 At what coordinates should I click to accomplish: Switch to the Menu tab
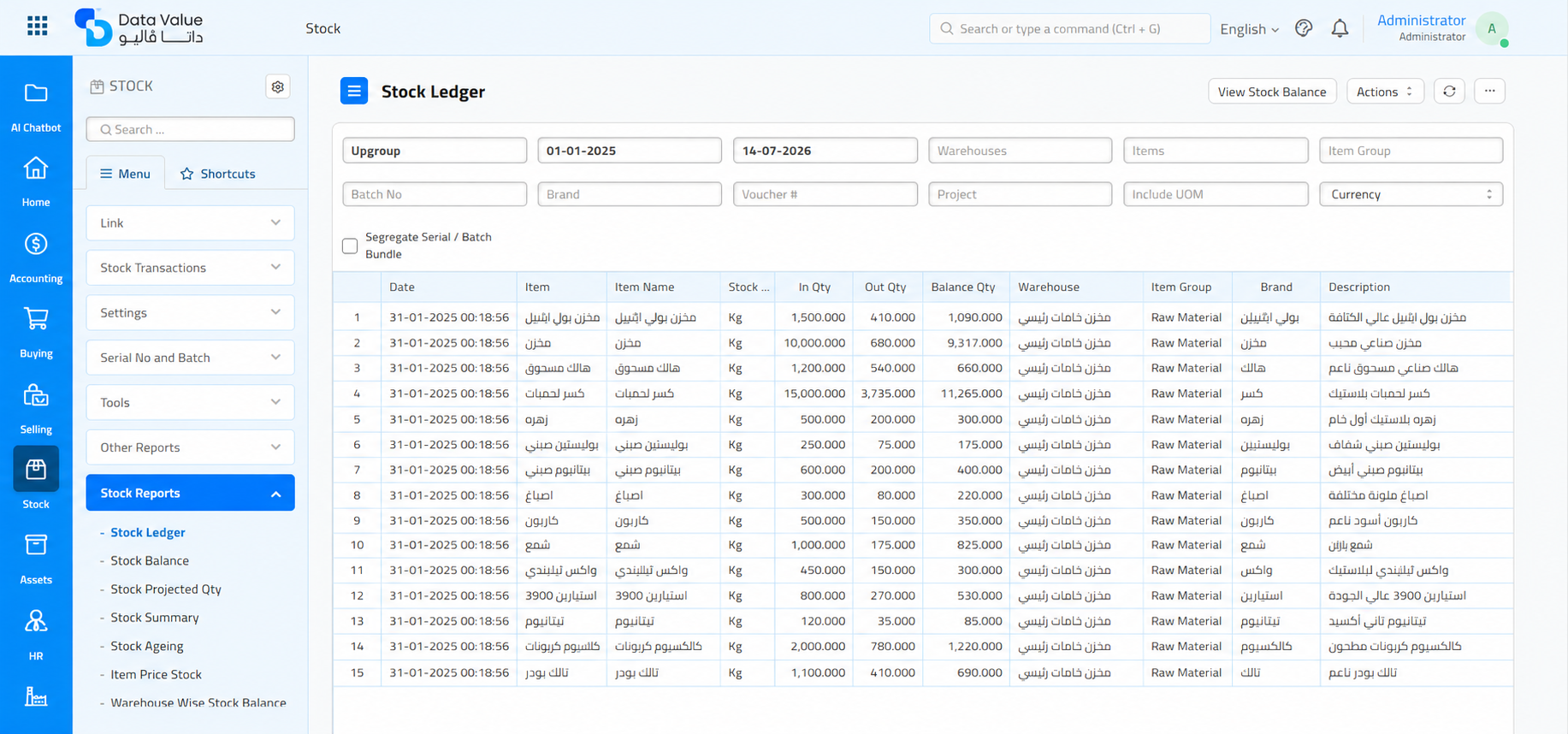coord(125,174)
